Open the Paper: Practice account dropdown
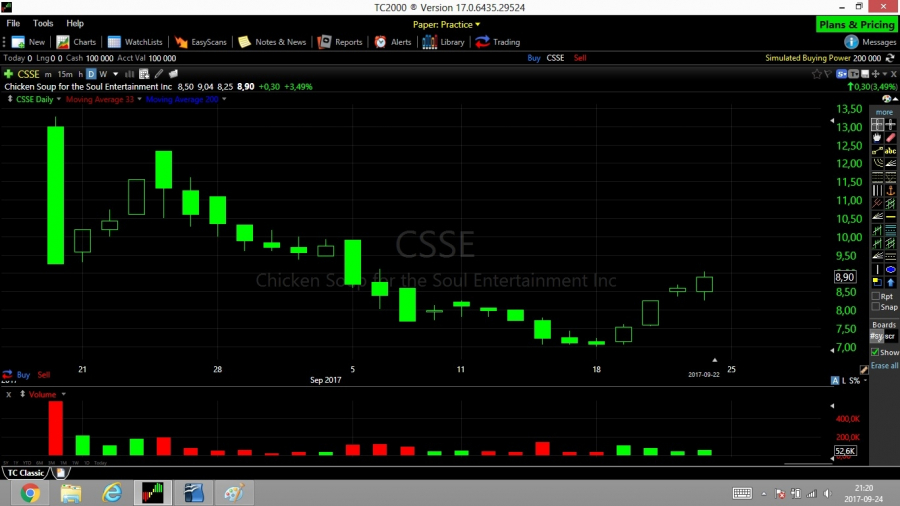The image size is (900, 506). click(x=447, y=24)
